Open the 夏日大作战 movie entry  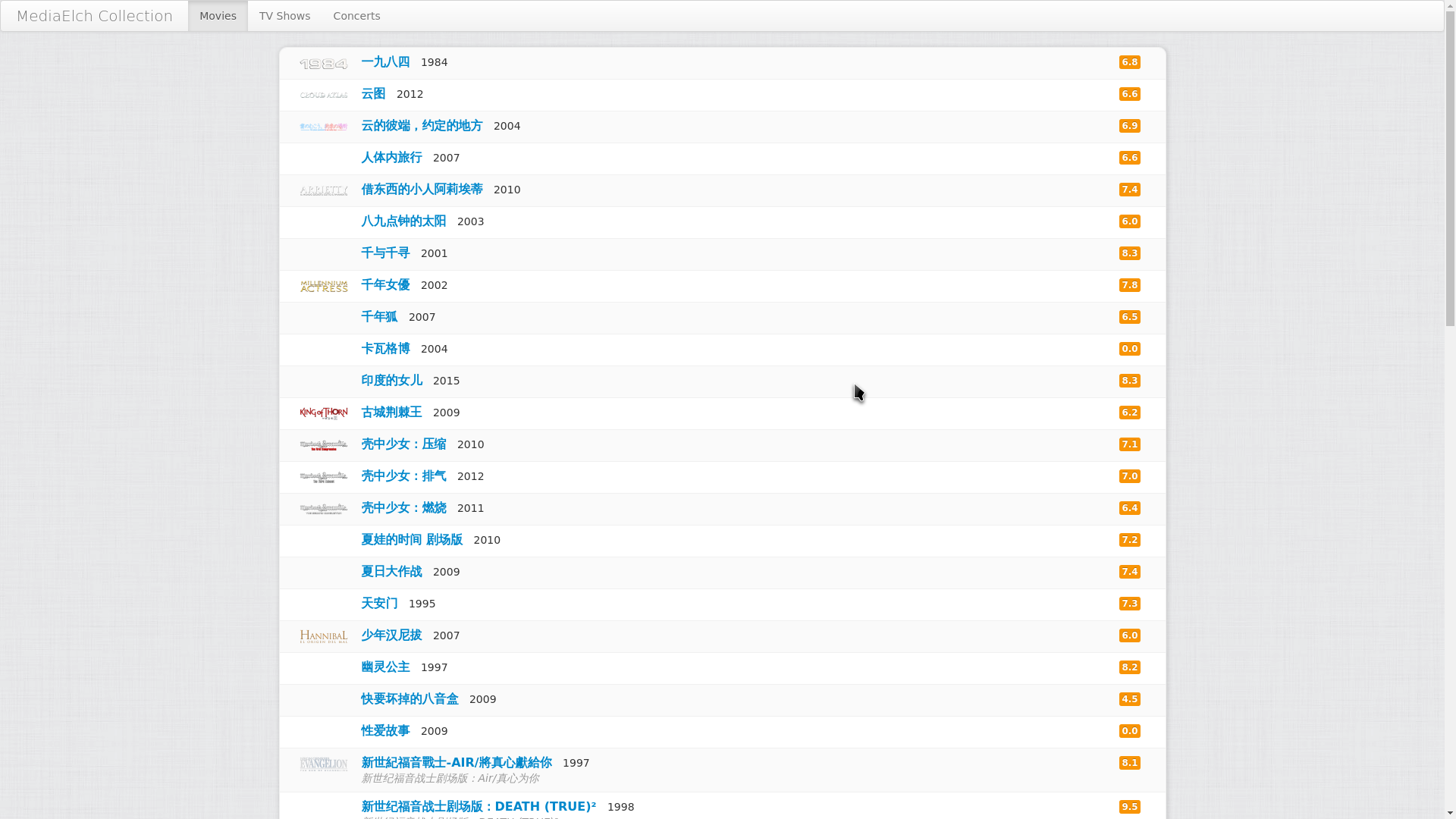point(391,571)
